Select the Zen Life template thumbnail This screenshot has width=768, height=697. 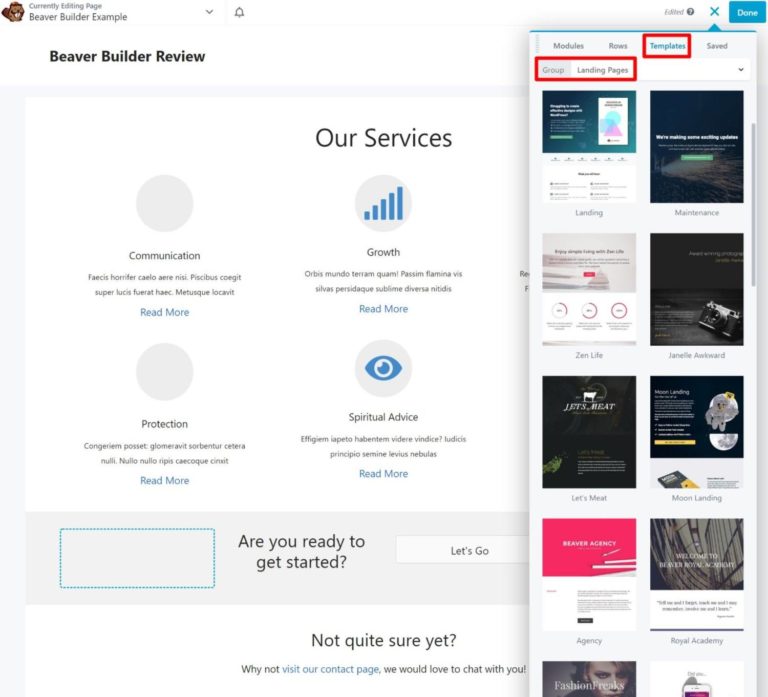click(x=589, y=289)
